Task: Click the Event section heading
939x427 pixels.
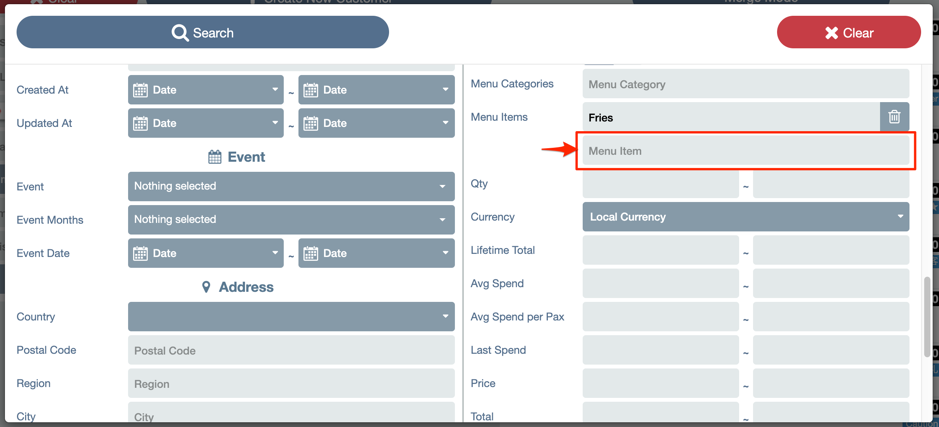Action: 237,157
